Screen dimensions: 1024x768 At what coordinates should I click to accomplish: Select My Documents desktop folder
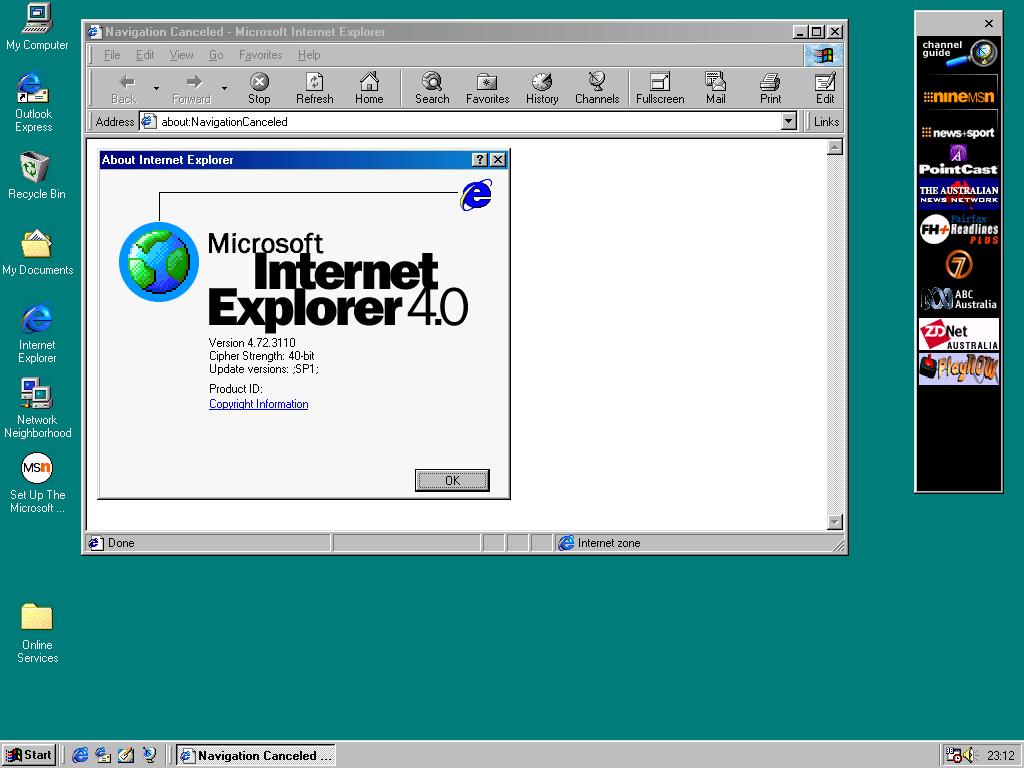tap(37, 252)
